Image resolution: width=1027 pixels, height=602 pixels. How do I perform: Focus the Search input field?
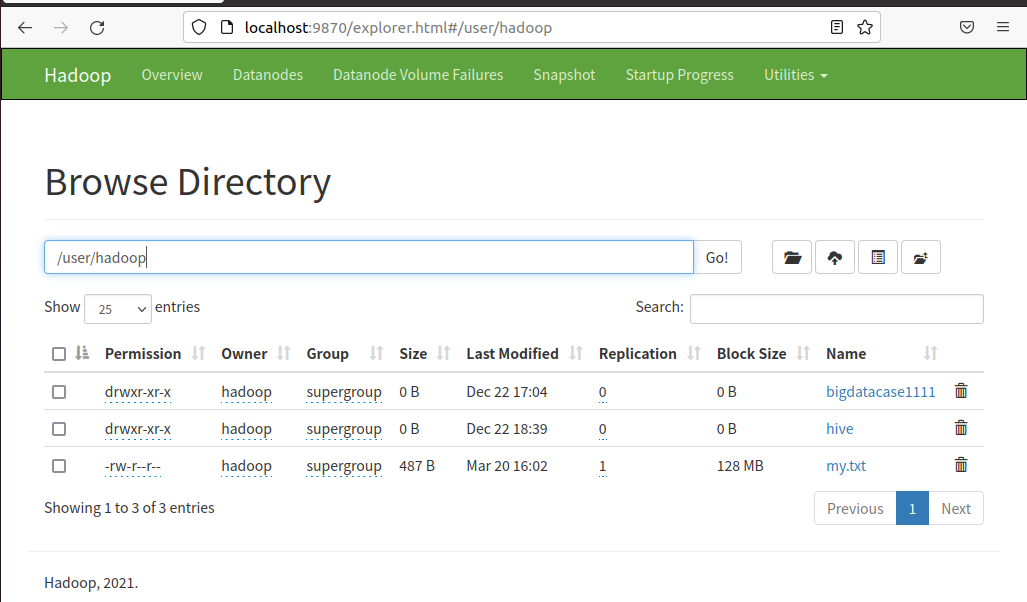(x=836, y=309)
